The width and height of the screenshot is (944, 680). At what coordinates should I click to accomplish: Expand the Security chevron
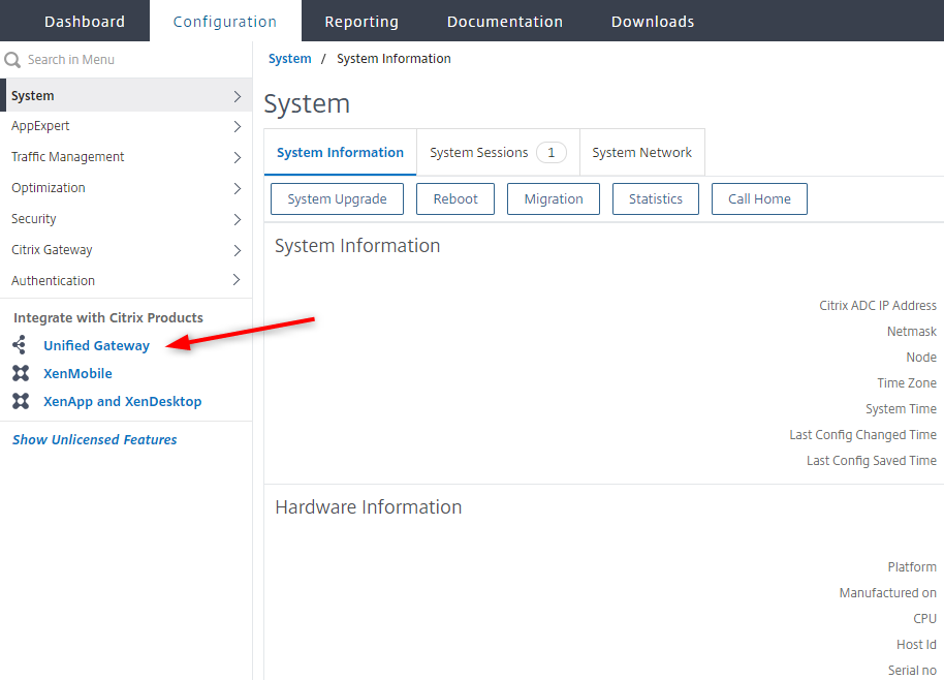pos(237,219)
